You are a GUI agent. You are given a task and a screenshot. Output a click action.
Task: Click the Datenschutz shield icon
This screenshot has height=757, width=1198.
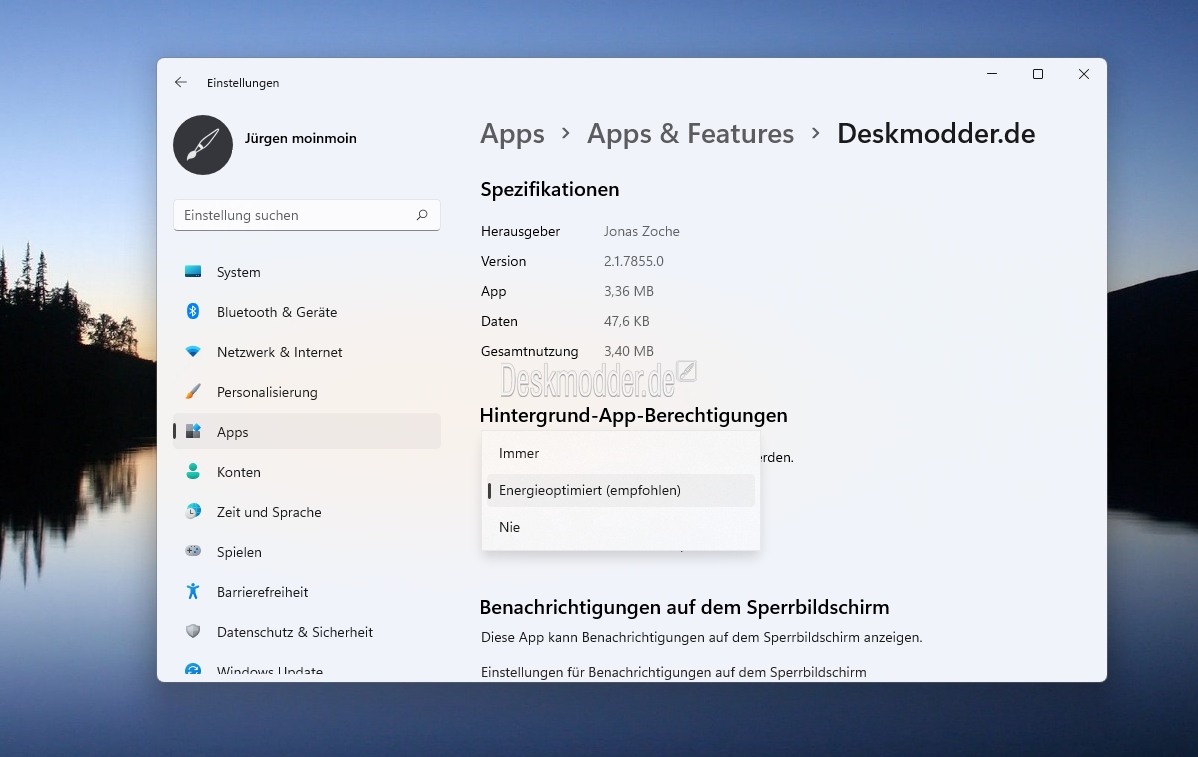click(x=193, y=632)
